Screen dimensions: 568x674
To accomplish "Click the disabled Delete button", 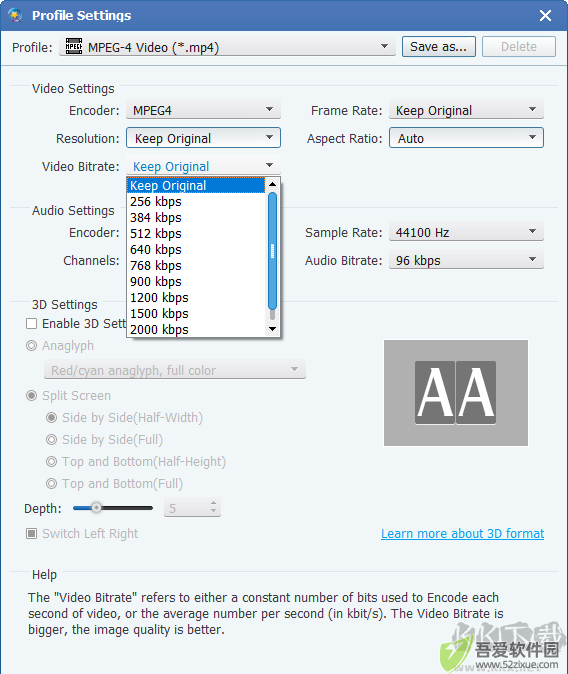I will click(x=519, y=46).
